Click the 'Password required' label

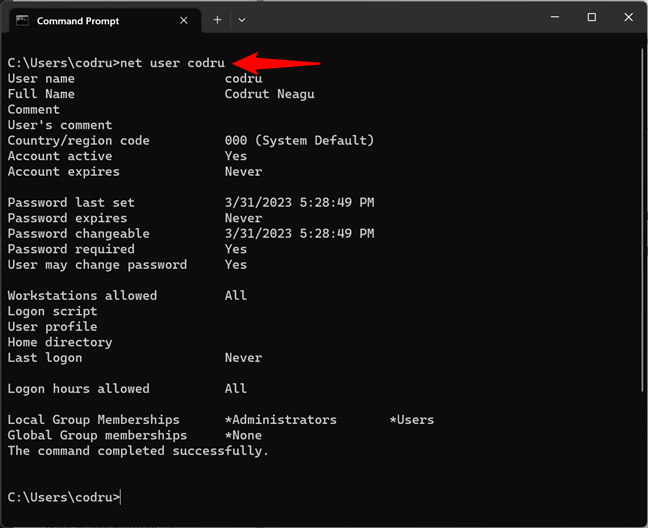click(71, 249)
